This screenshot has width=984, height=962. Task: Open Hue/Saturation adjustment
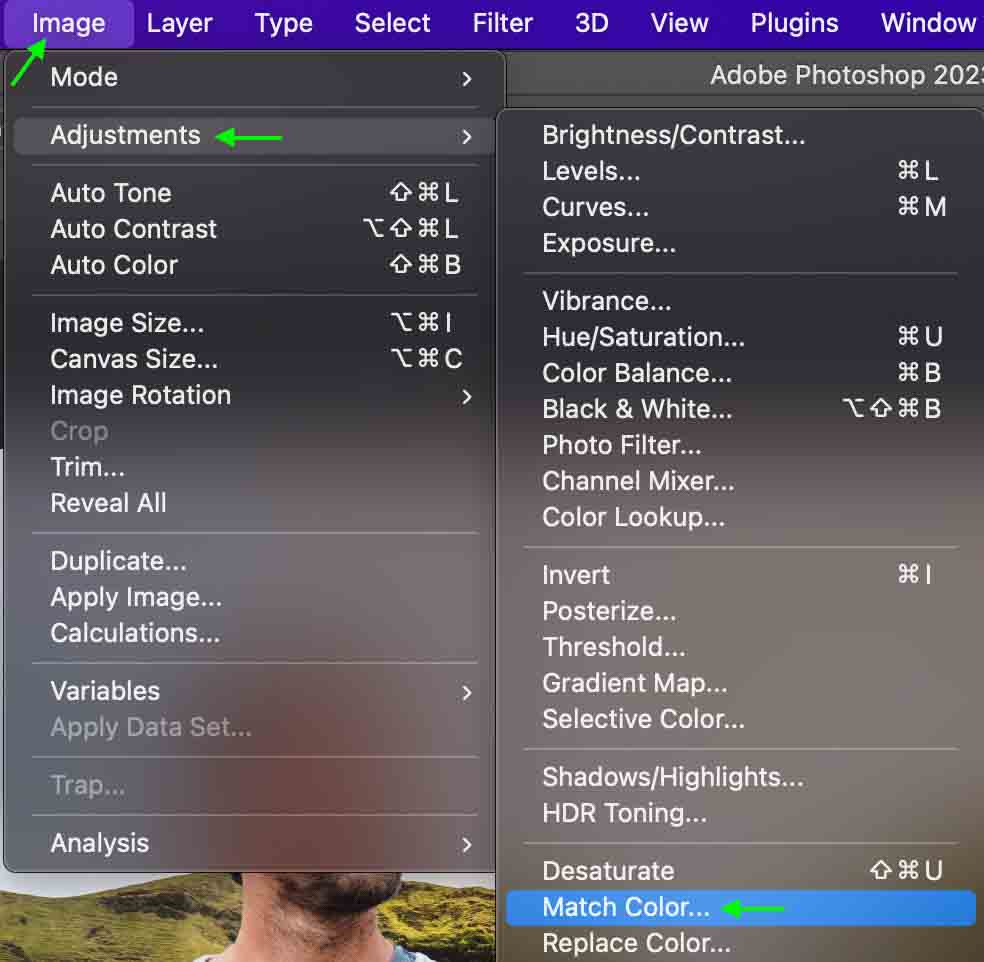(741, 338)
